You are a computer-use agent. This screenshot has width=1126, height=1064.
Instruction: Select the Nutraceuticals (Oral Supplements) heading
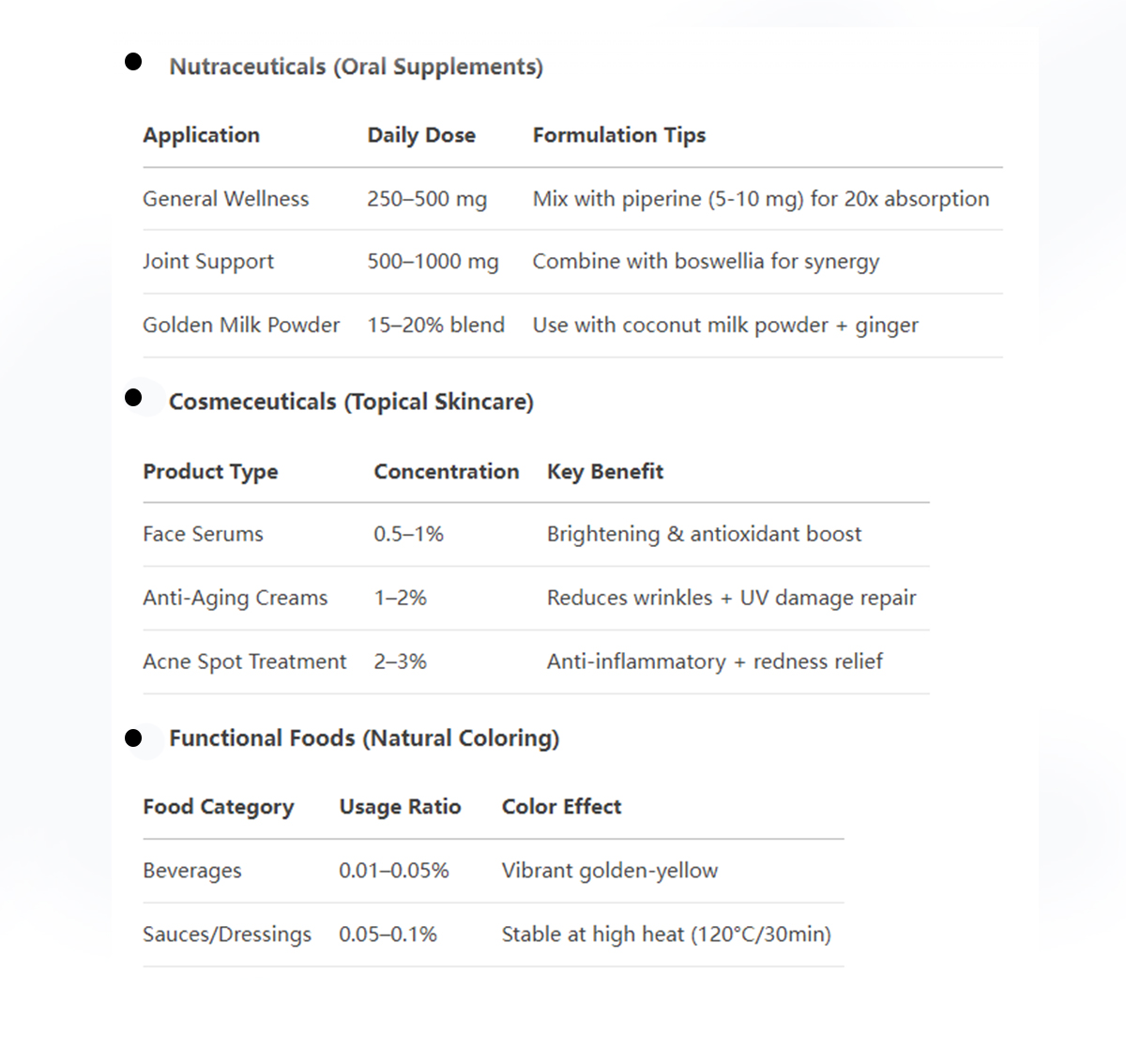tap(356, 68)
